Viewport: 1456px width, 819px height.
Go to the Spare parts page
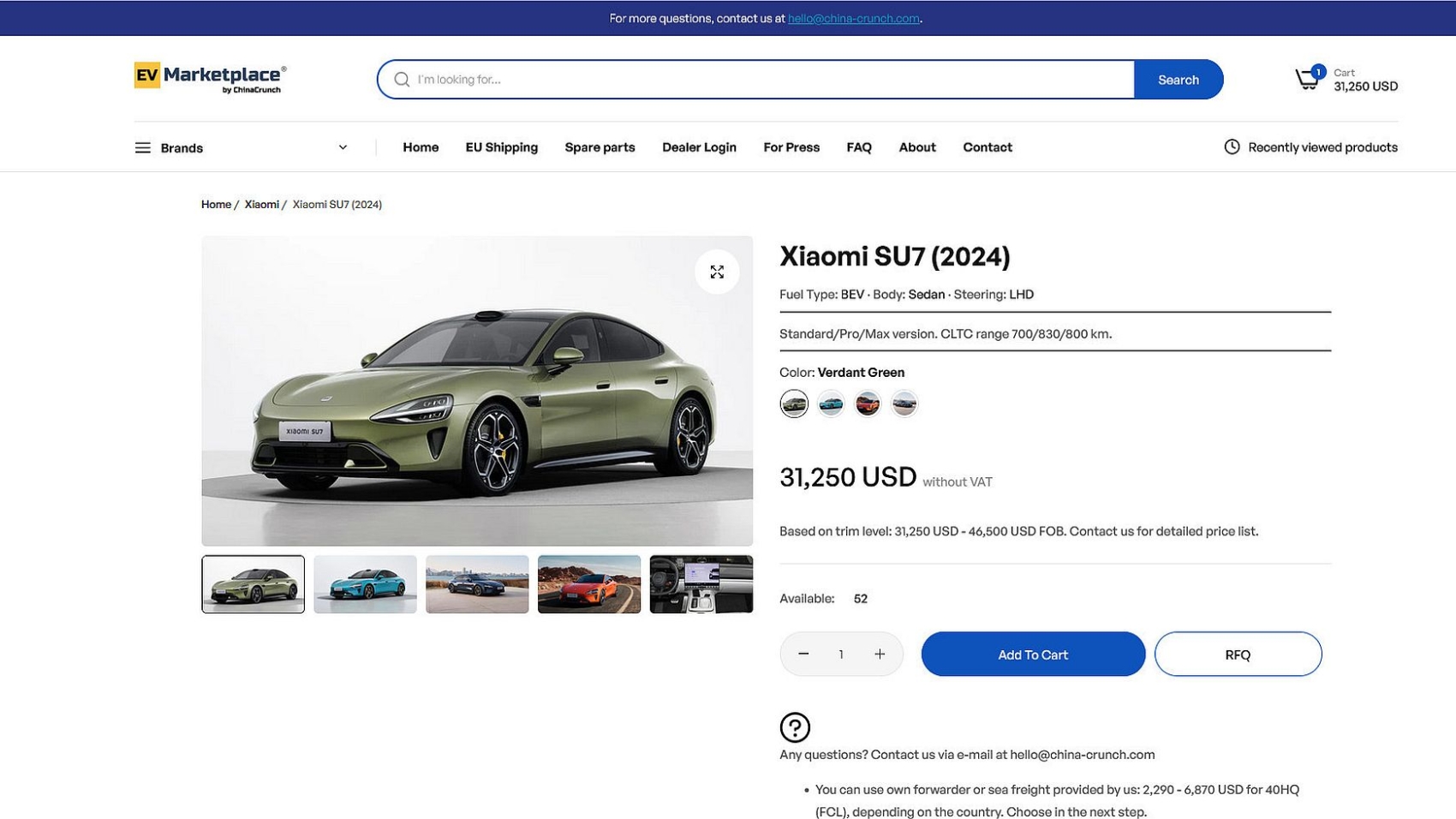point(600,147)
